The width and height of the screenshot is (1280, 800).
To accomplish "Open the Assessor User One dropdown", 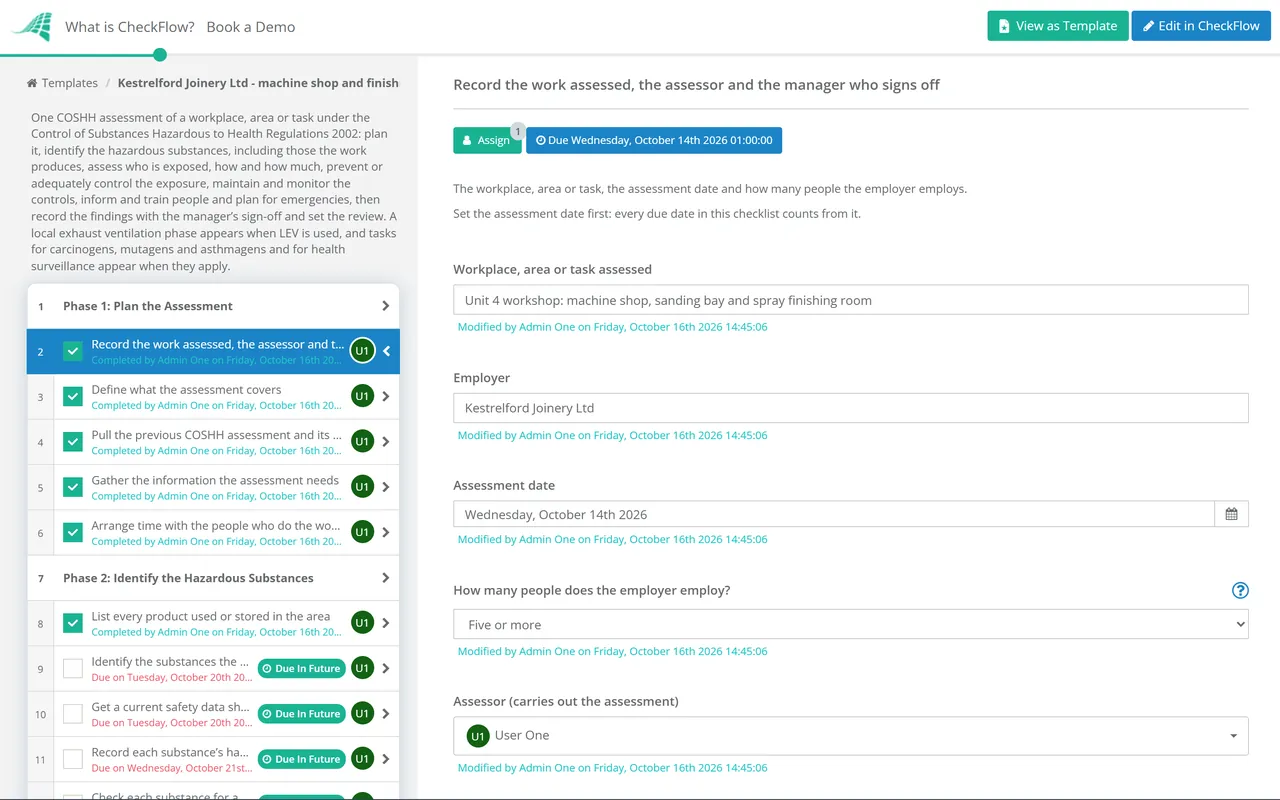I will coord(851,735).
